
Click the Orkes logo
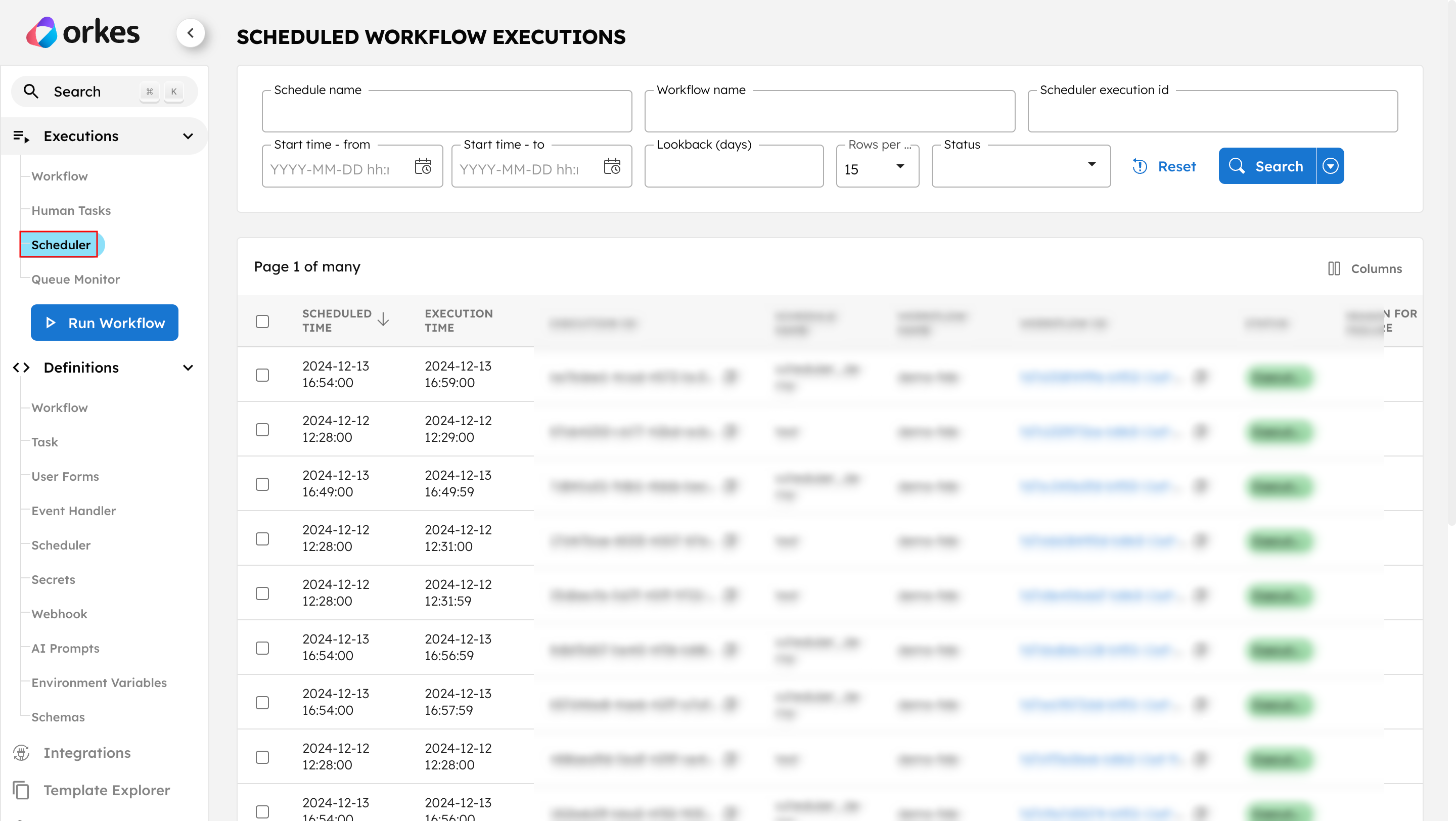point(82,32)
